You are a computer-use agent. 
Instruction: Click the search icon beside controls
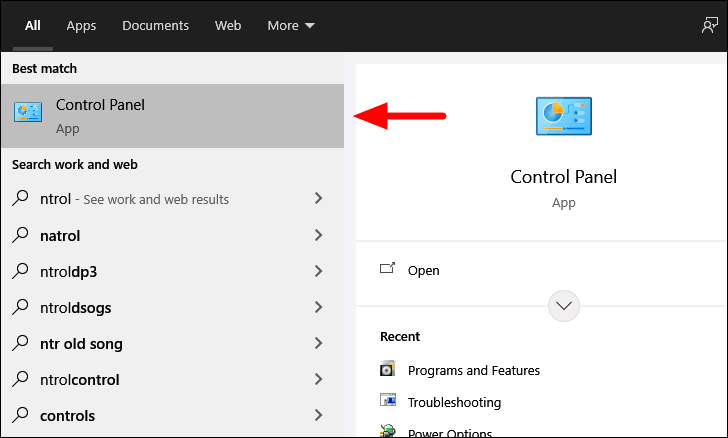tap(20, 415)
